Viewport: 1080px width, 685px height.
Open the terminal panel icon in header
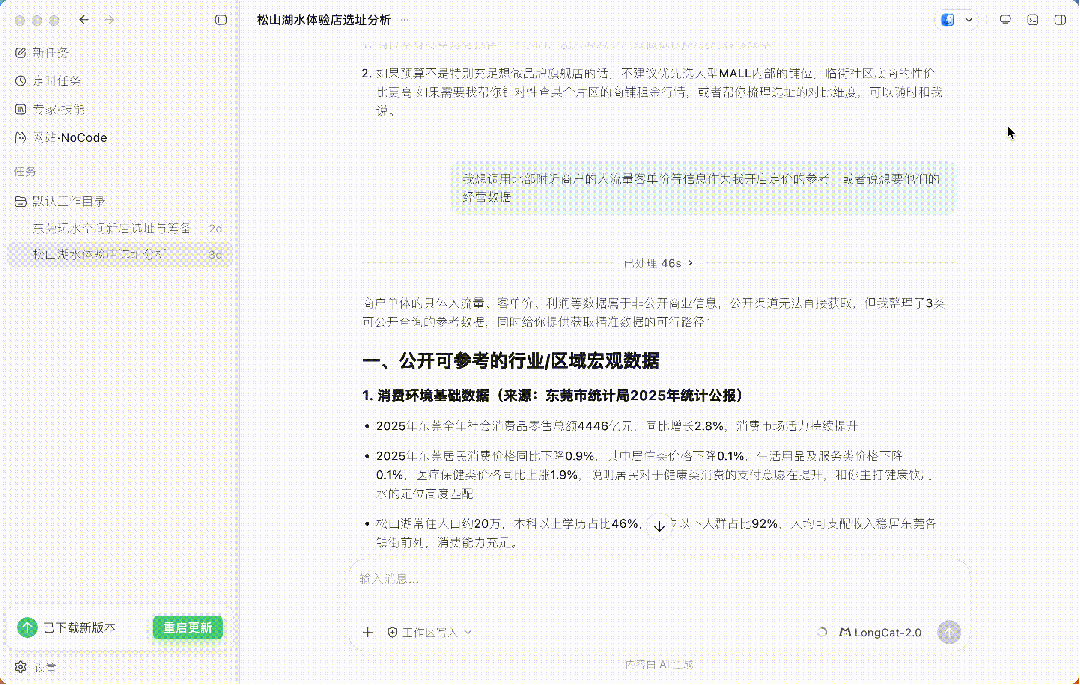click(x=1032, y=20)
